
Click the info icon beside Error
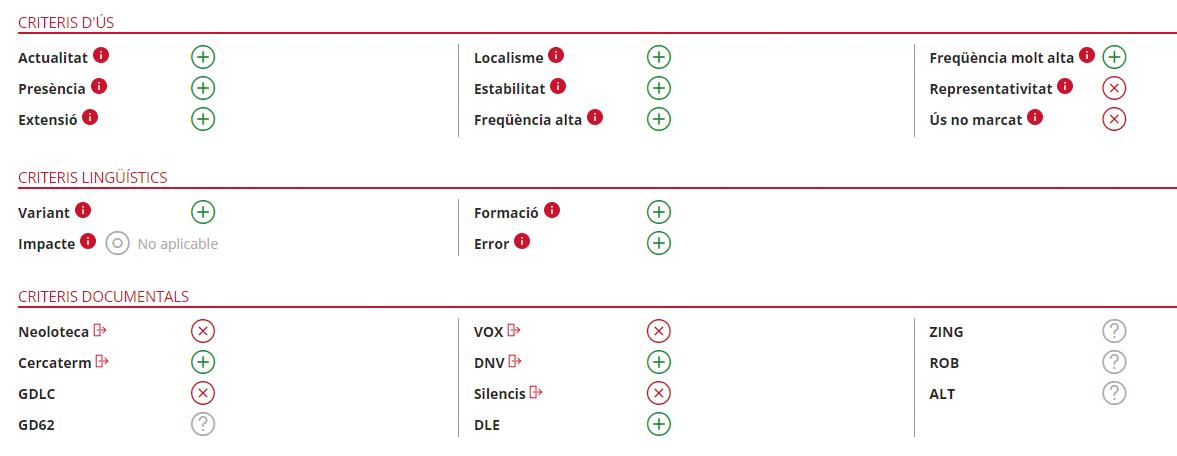(x=522, y=242)
